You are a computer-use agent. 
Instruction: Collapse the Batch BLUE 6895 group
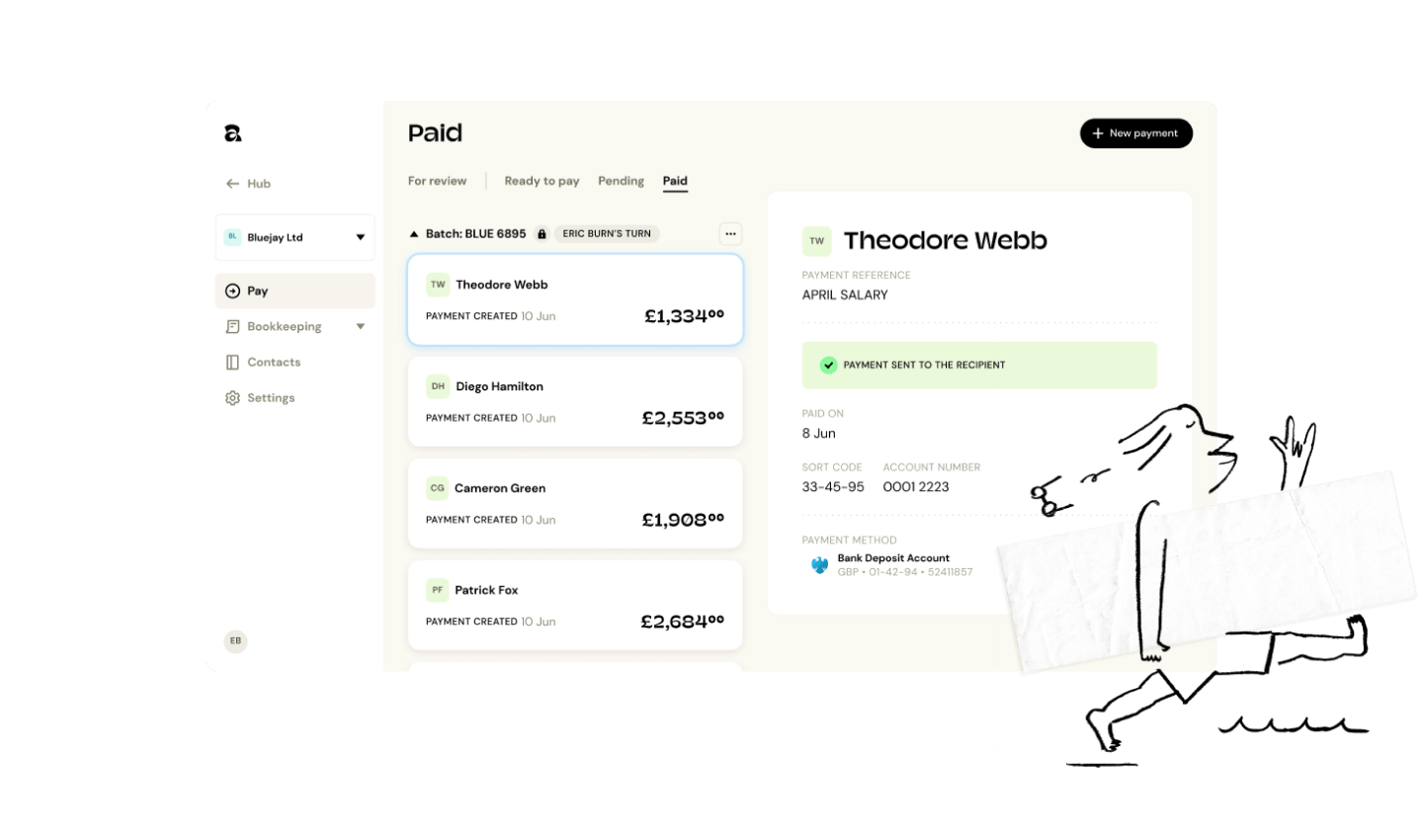(x=413, y=233)
